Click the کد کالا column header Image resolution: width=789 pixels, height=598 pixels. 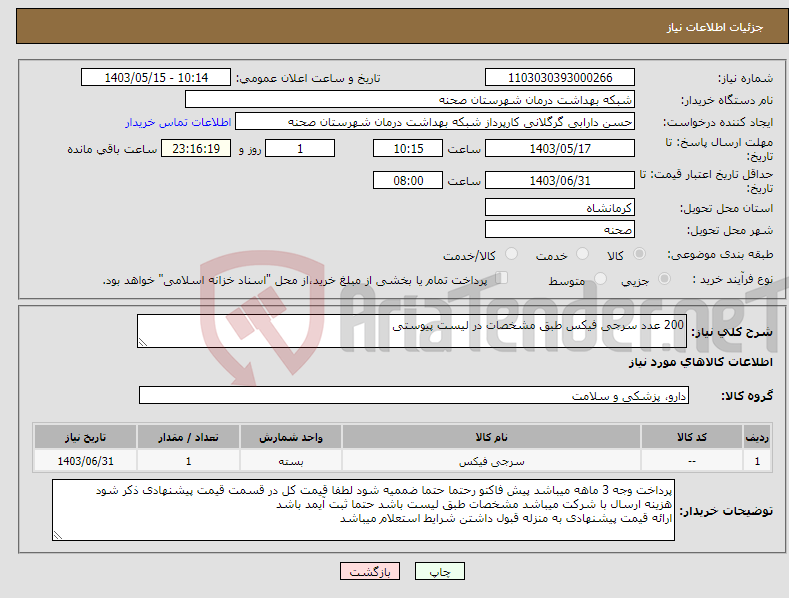coord(692,437)
